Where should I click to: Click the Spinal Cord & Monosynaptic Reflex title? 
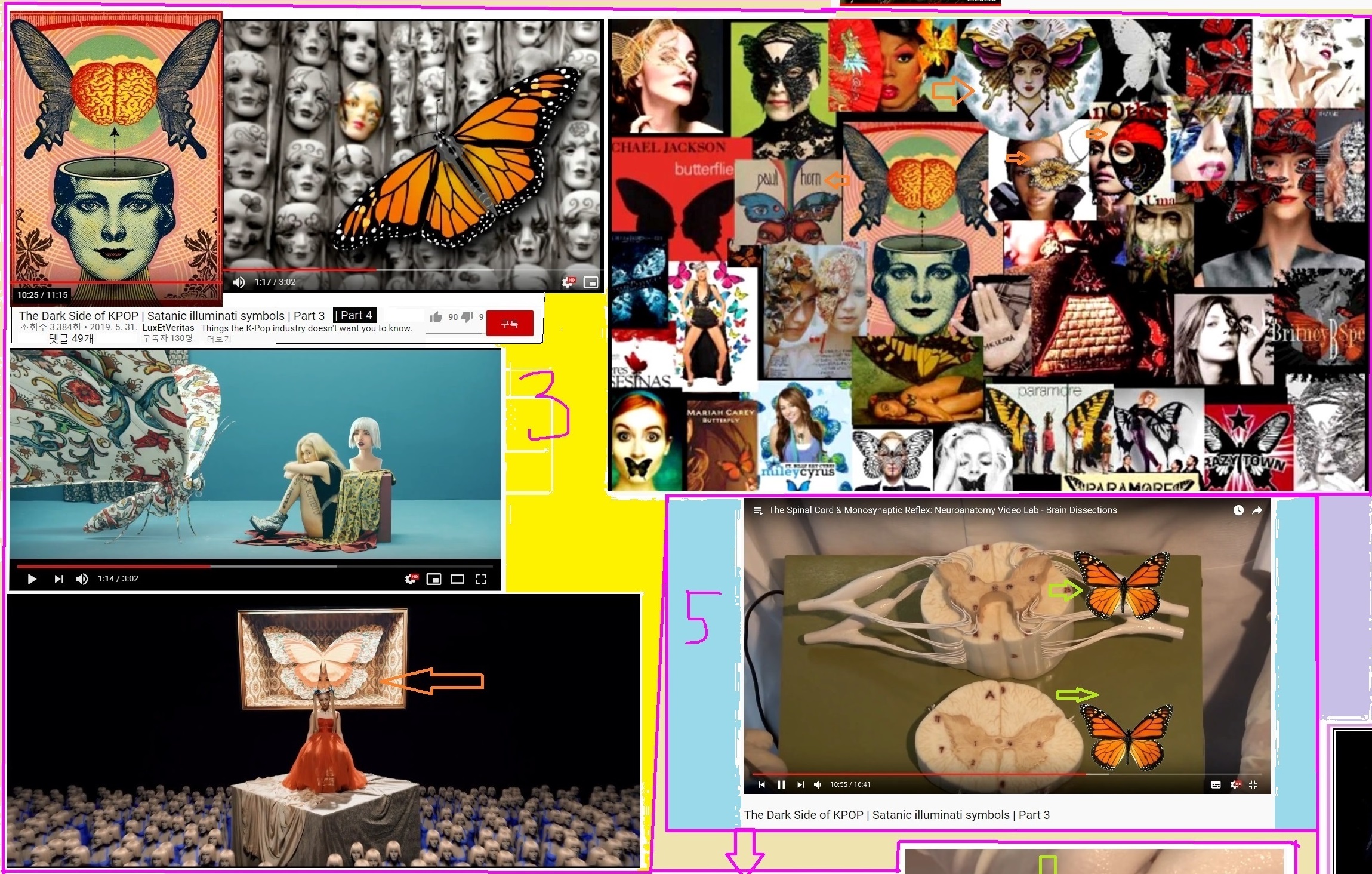(x=942, y=510)
